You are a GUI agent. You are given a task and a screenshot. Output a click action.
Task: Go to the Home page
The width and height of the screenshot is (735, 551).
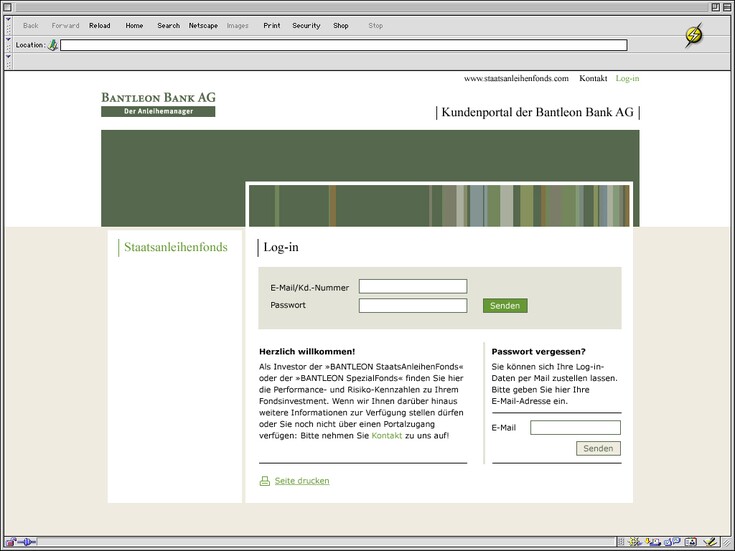[x=134, y=26]
